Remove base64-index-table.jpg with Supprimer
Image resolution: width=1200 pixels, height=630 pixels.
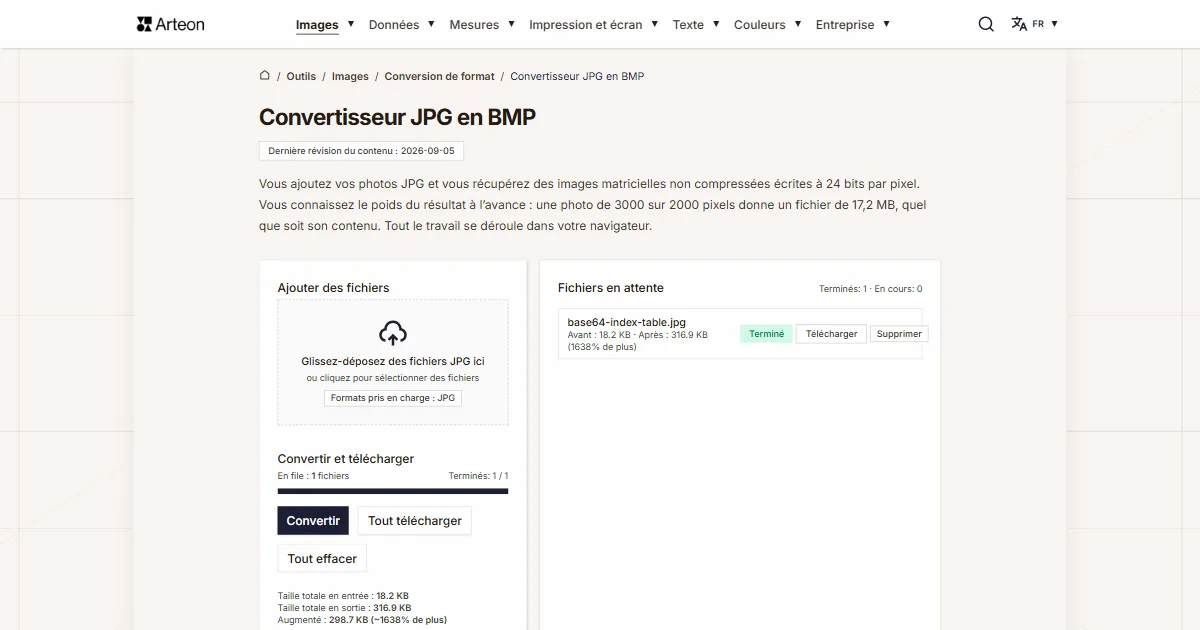click(x=899, y=334)
